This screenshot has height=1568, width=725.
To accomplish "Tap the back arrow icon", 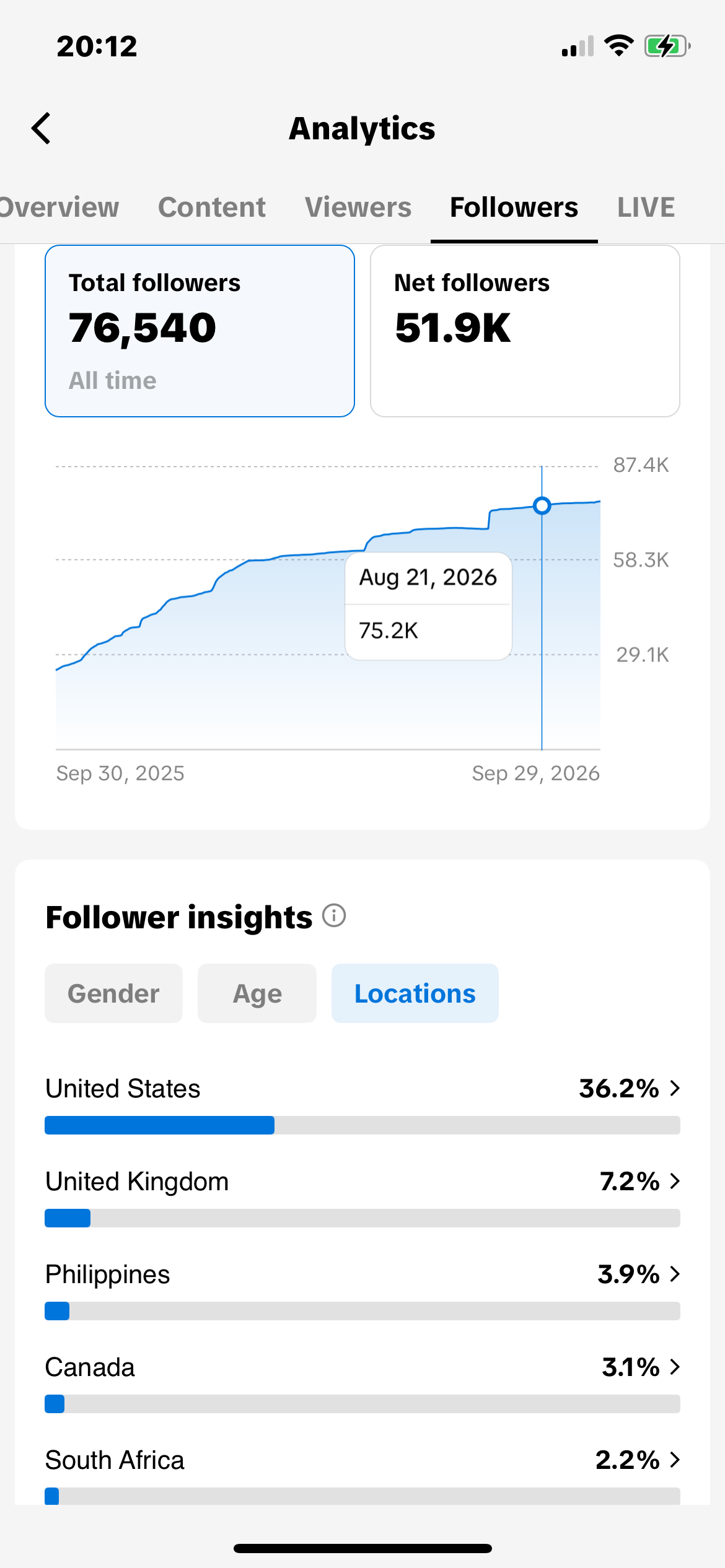I will [x=41, y=128].
